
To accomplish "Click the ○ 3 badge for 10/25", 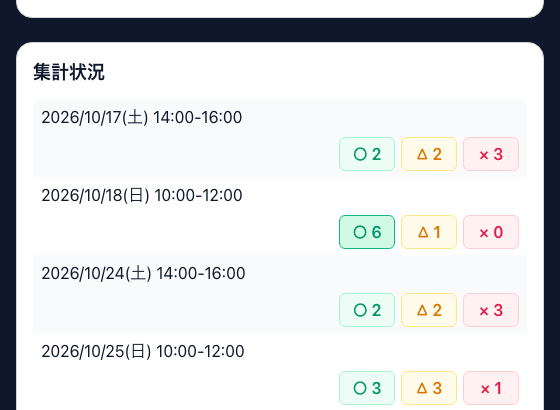I will pos(367,388).
